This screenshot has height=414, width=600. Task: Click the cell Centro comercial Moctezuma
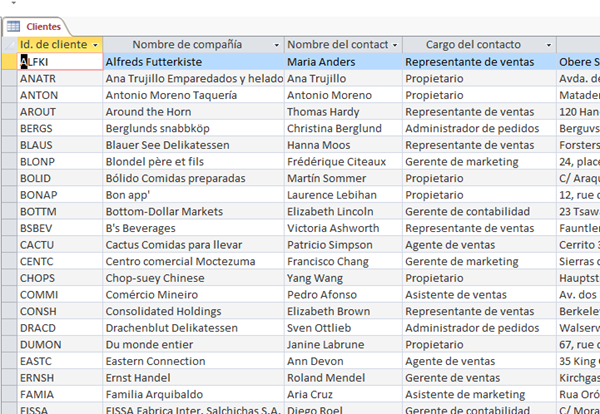click(193, 261)
